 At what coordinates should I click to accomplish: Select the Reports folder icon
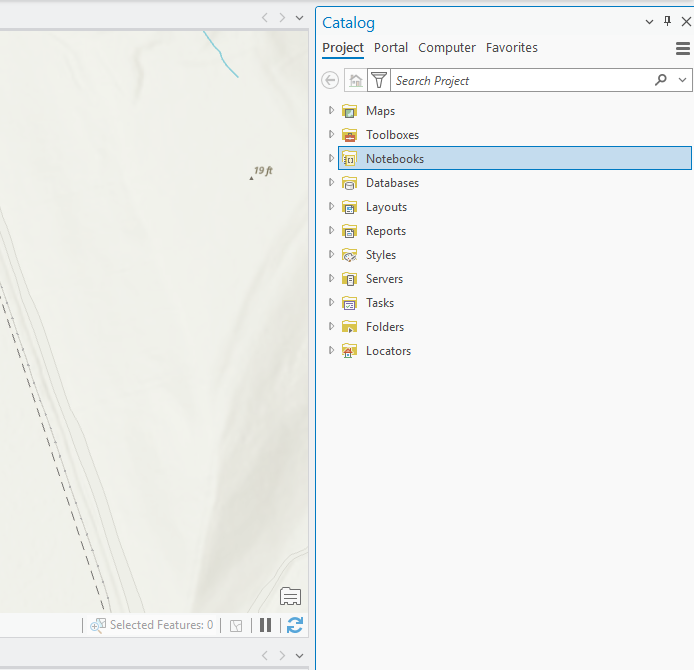tap(350, 231)
